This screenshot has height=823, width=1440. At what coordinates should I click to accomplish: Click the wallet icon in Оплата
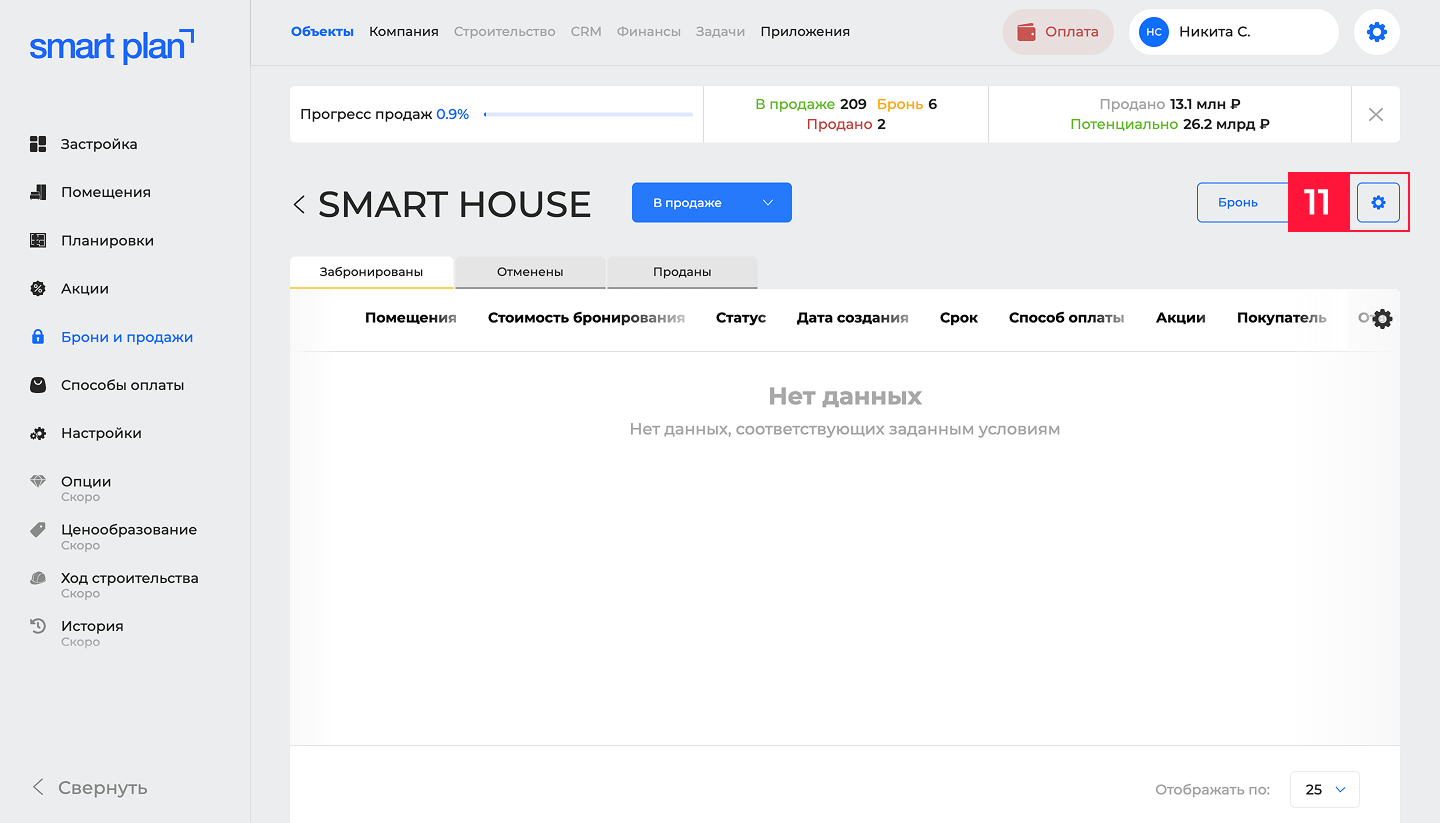click(x=1027, y=32)
